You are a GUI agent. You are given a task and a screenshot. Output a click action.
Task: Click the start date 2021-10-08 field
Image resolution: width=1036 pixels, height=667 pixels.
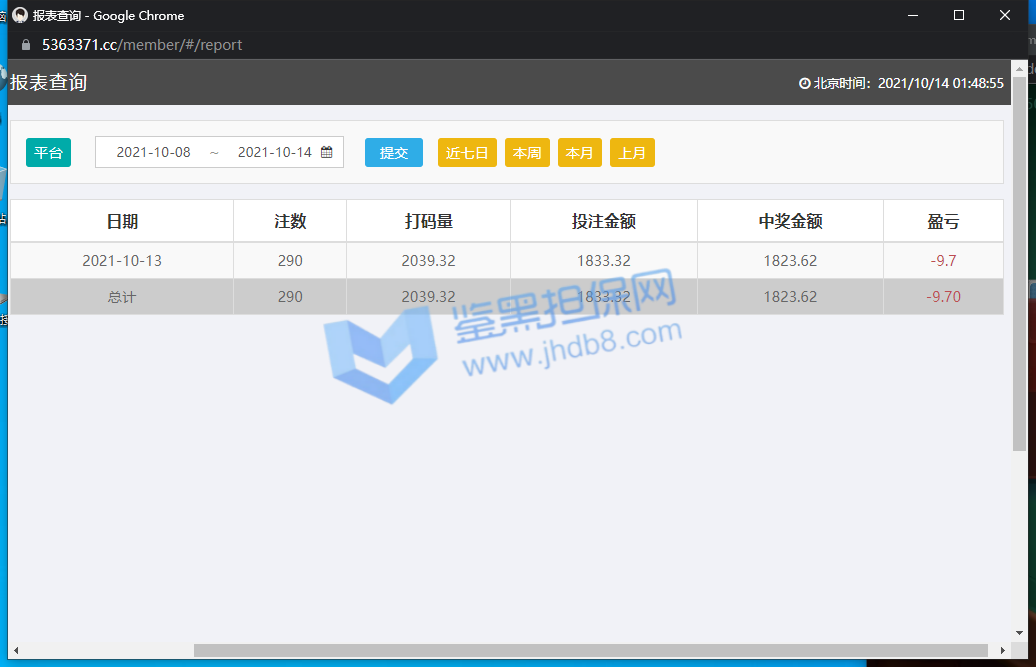coord(153,153)
